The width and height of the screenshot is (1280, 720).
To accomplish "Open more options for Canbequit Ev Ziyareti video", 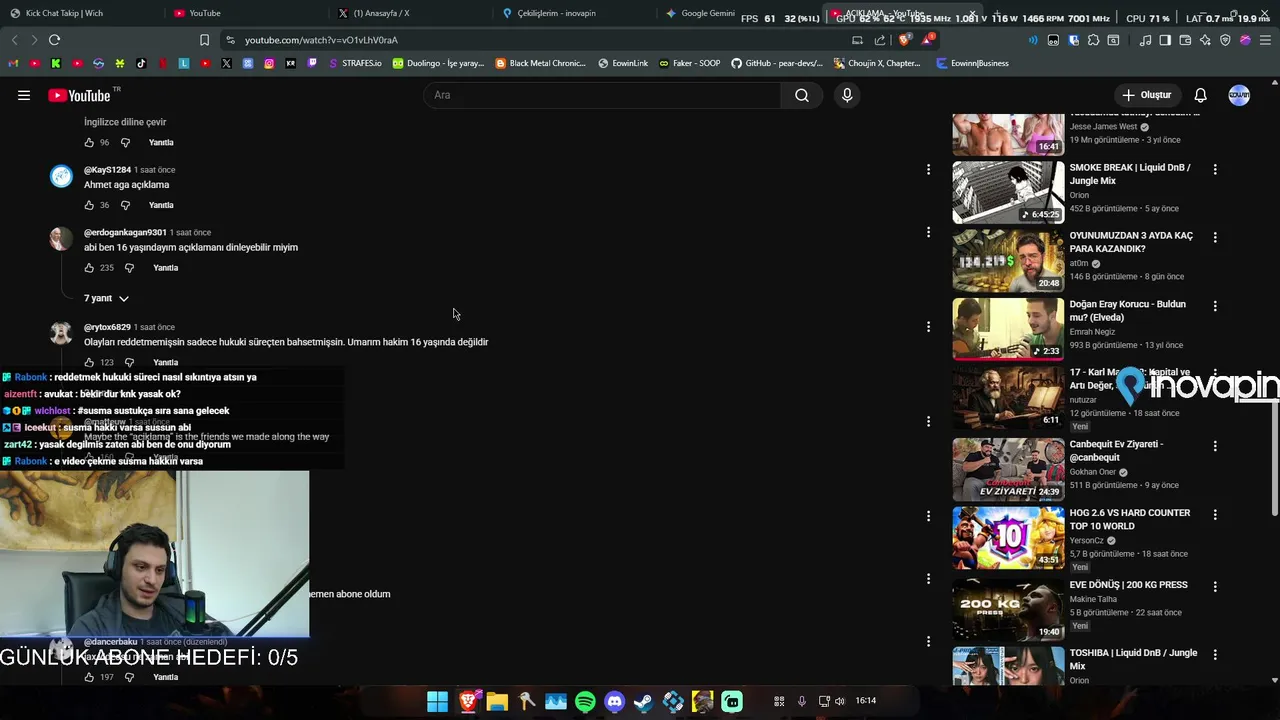I will (1215, 446).
